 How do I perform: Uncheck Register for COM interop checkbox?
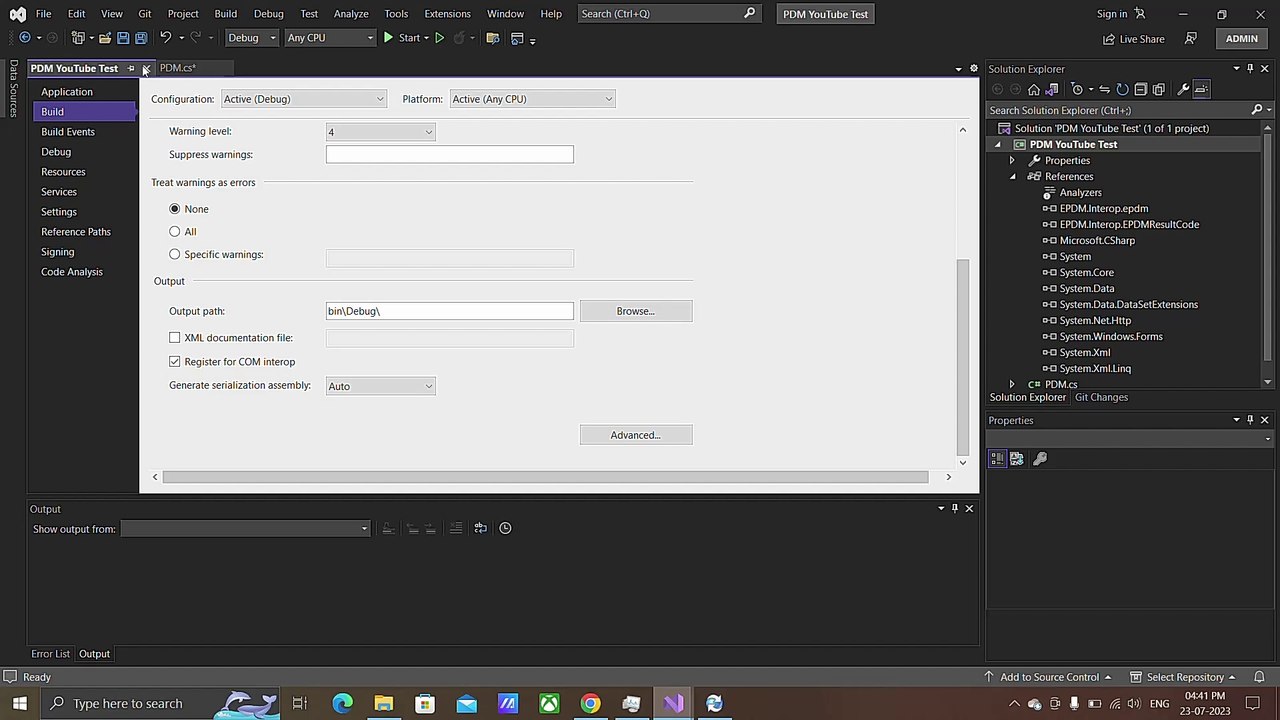click(x=175, y=362)
